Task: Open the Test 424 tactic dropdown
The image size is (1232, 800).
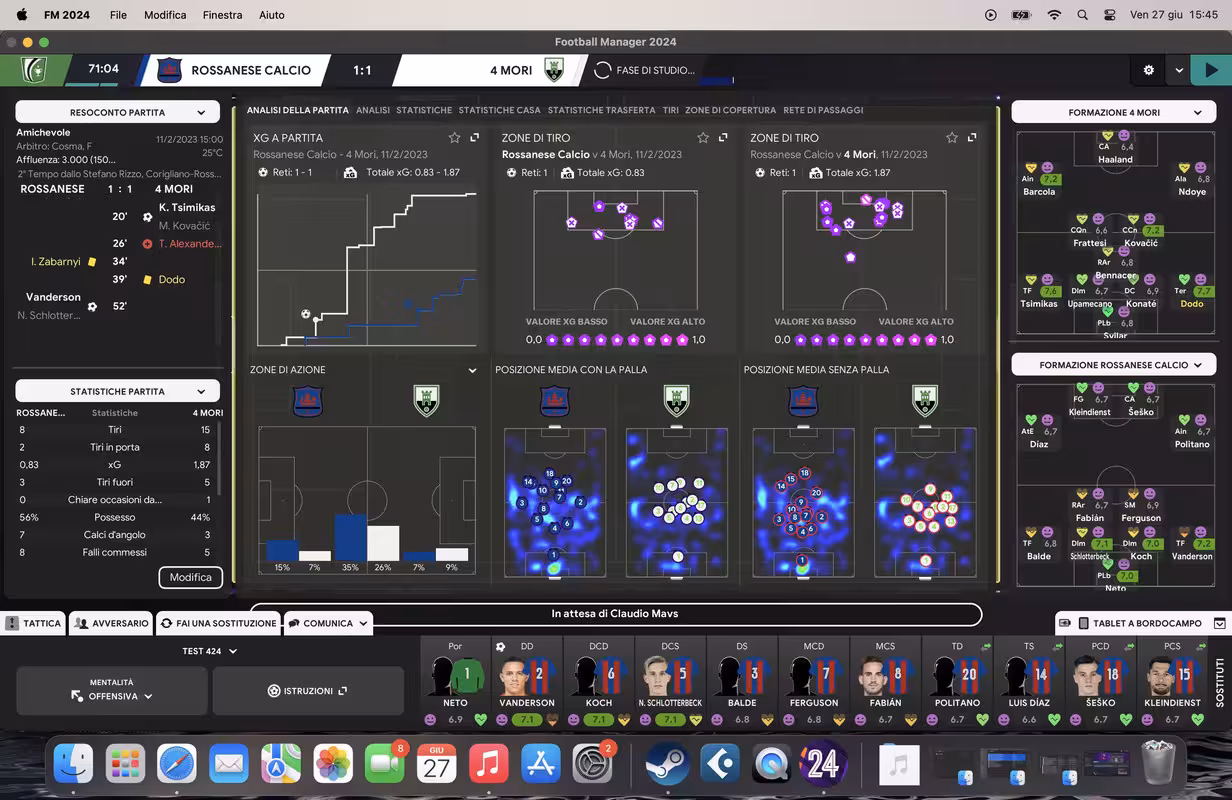Action: 210,651
